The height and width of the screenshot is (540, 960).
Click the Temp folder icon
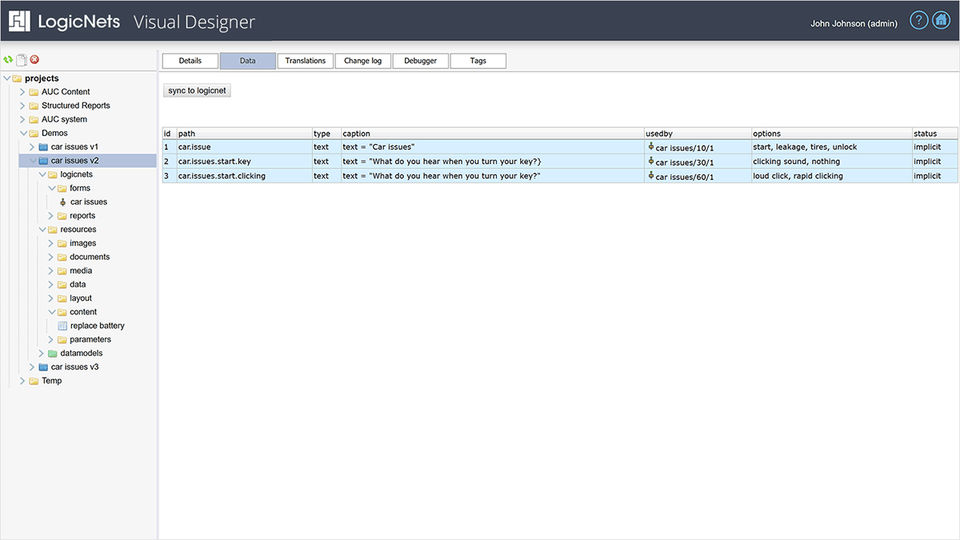click(34, 381)
